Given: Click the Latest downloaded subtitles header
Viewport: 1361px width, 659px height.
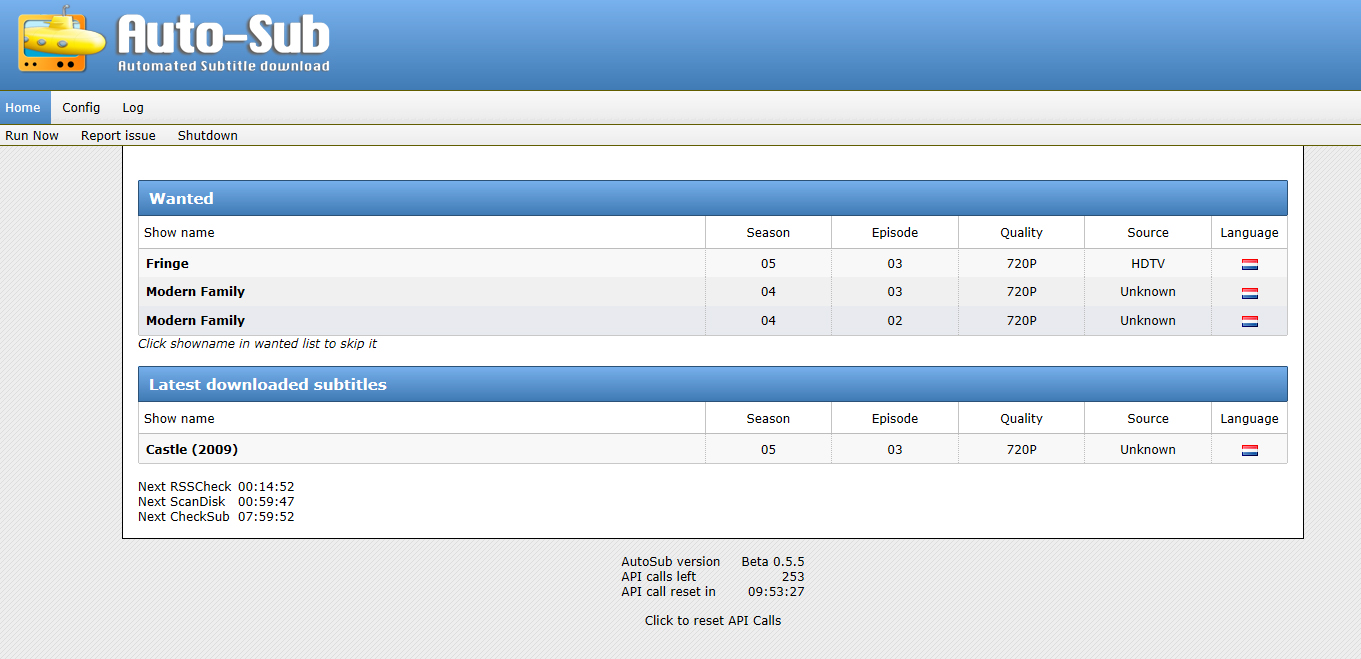Looking at the screenshot, I should tap(267, 385).
